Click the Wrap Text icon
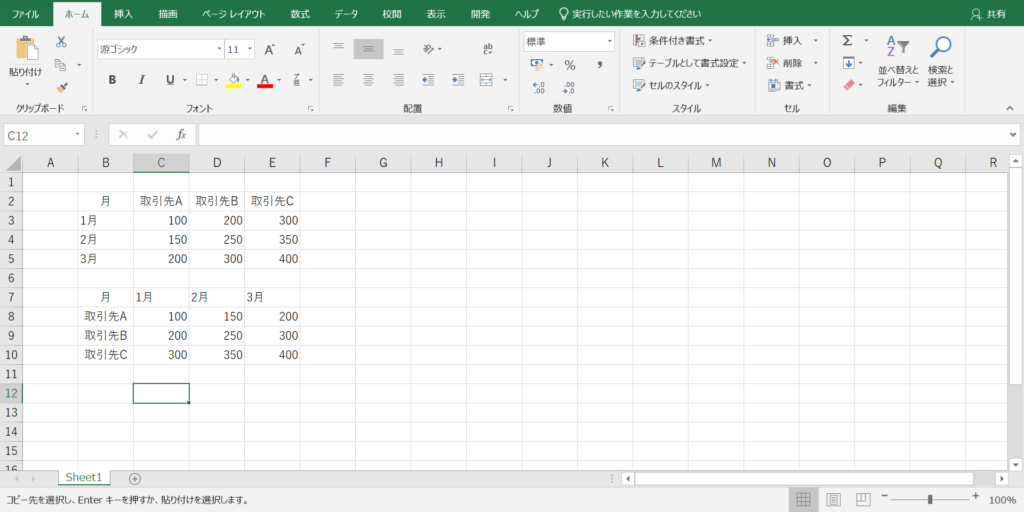Viewport: 1024px width, 512px height. [487, 49]
